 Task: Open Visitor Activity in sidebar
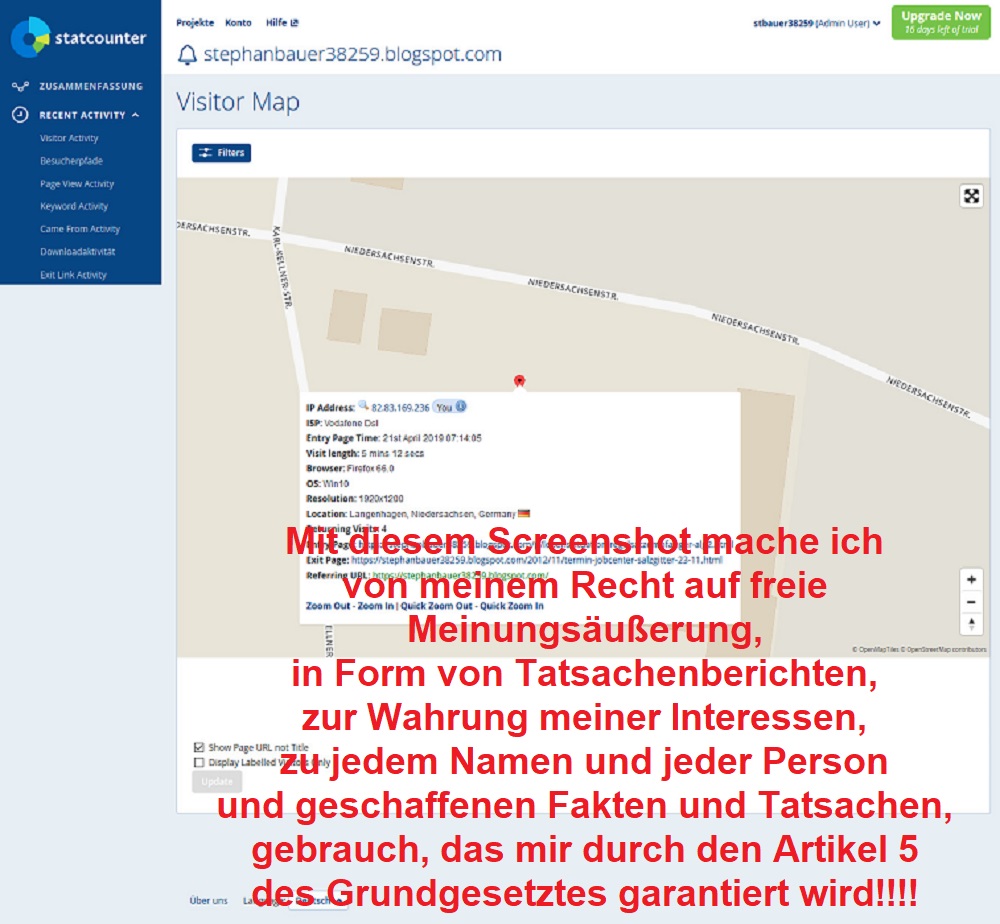click(x=69, y=138)
